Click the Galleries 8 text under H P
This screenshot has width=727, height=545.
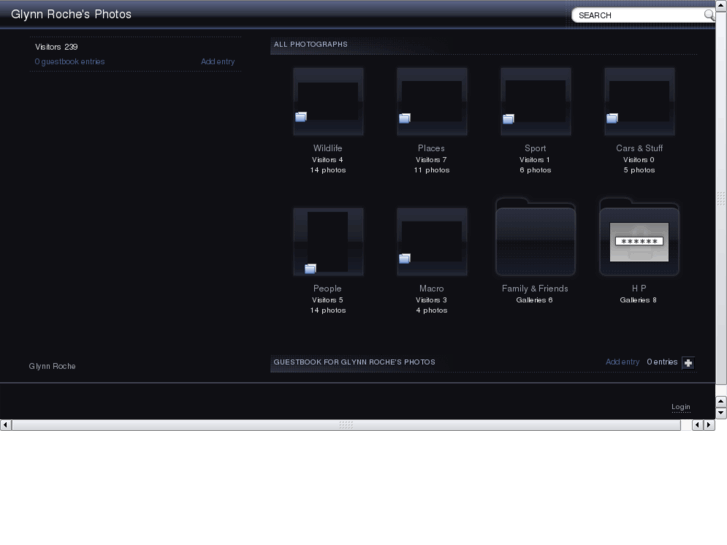pyautogui.click(x=638, y=300)
